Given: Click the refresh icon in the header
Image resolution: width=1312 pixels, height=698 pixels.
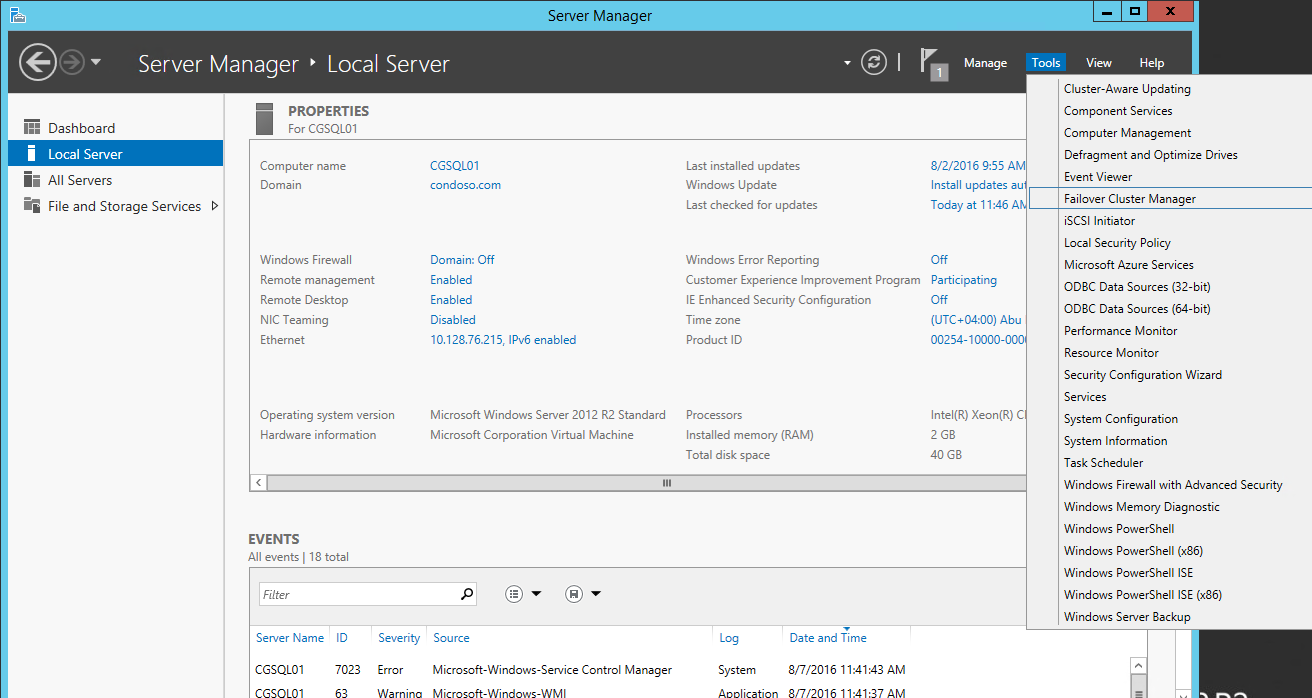Looking at the screenshot, I should 874,63.
